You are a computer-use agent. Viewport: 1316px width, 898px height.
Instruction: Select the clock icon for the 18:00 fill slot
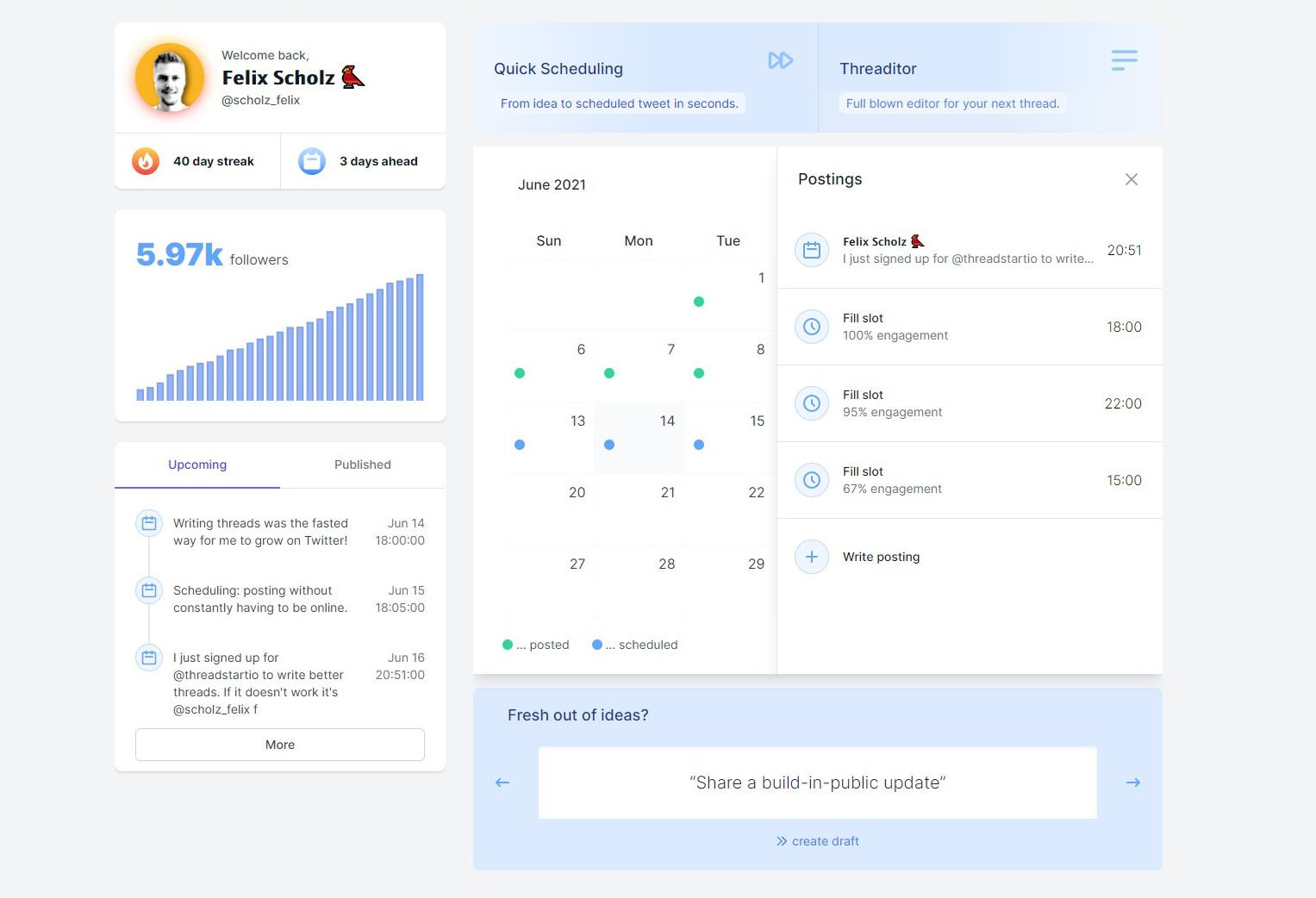tap(811, 326)
